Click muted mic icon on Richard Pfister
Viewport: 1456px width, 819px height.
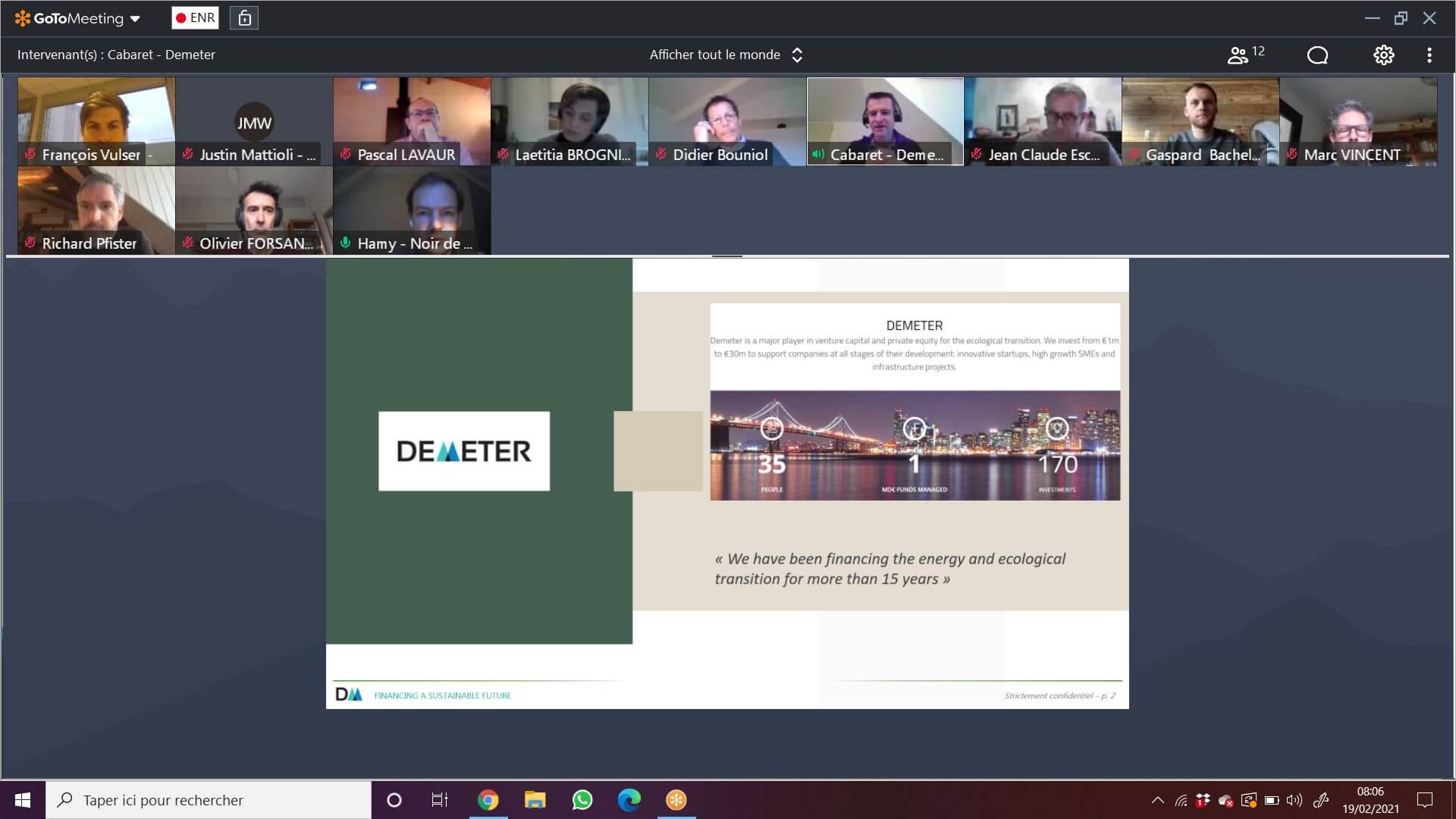(30, 243)
